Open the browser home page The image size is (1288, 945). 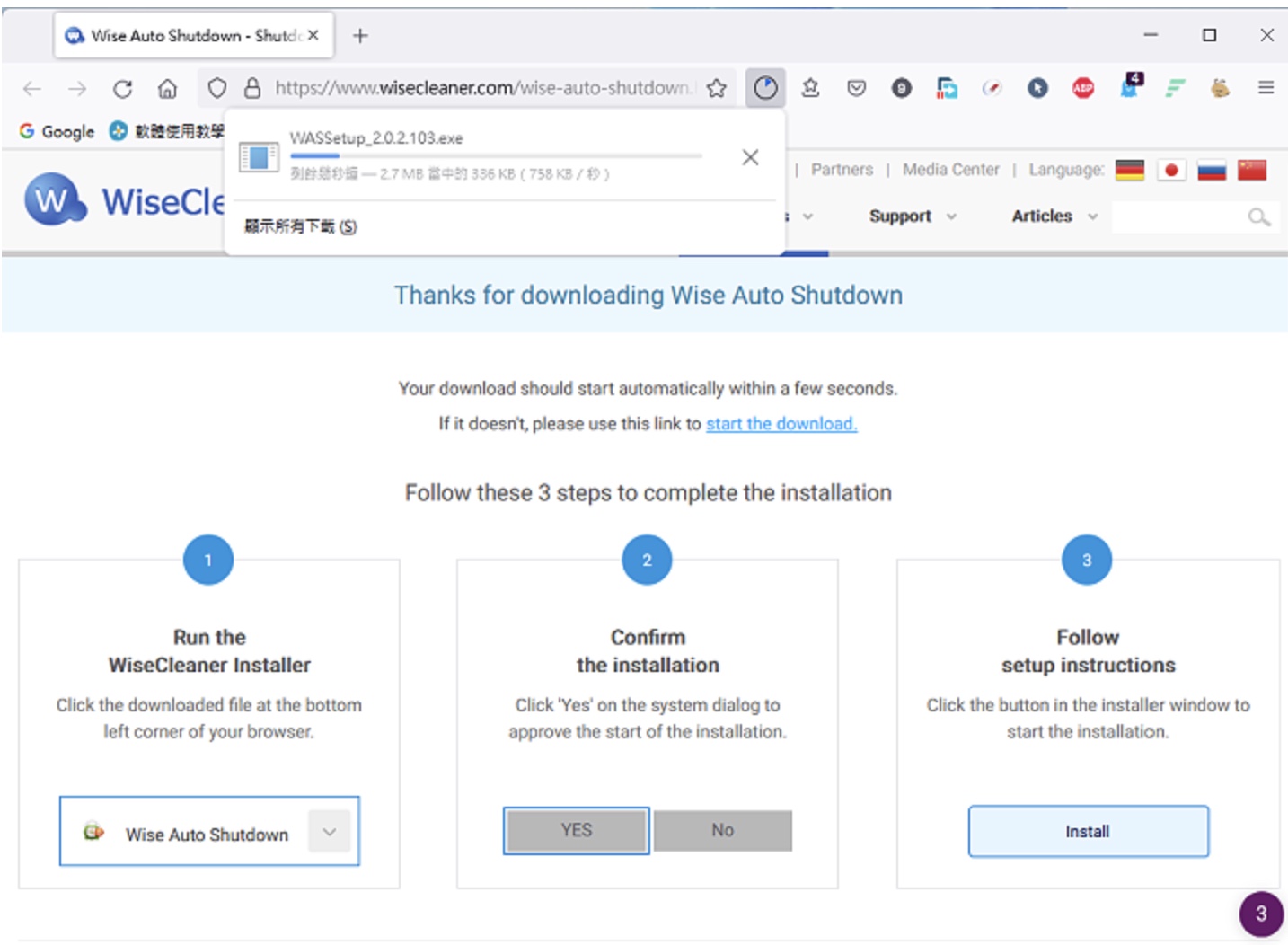pos(167,88)
